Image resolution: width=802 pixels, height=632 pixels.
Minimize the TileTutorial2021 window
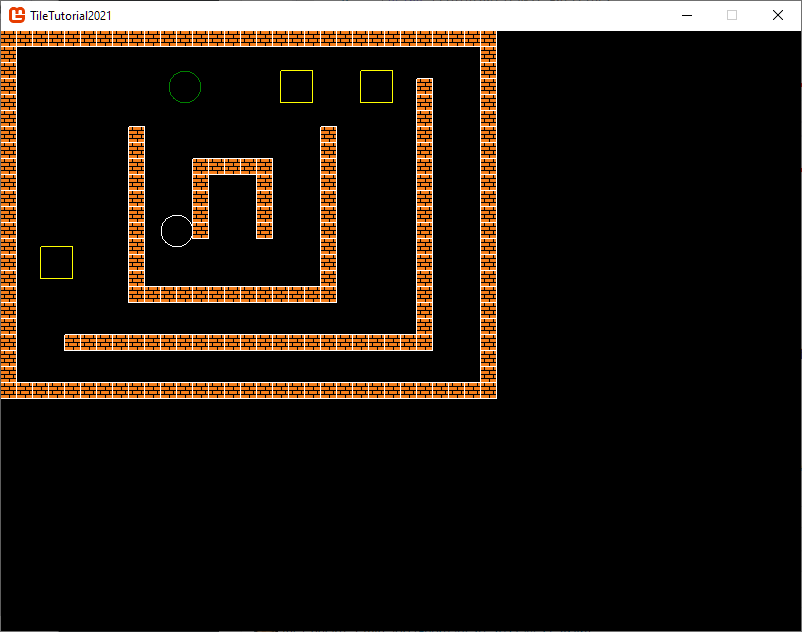(687, 15)
